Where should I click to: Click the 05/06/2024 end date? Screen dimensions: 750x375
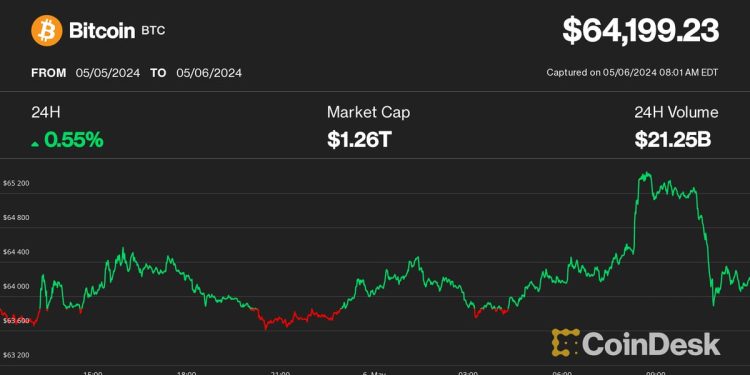pos(209,73)
